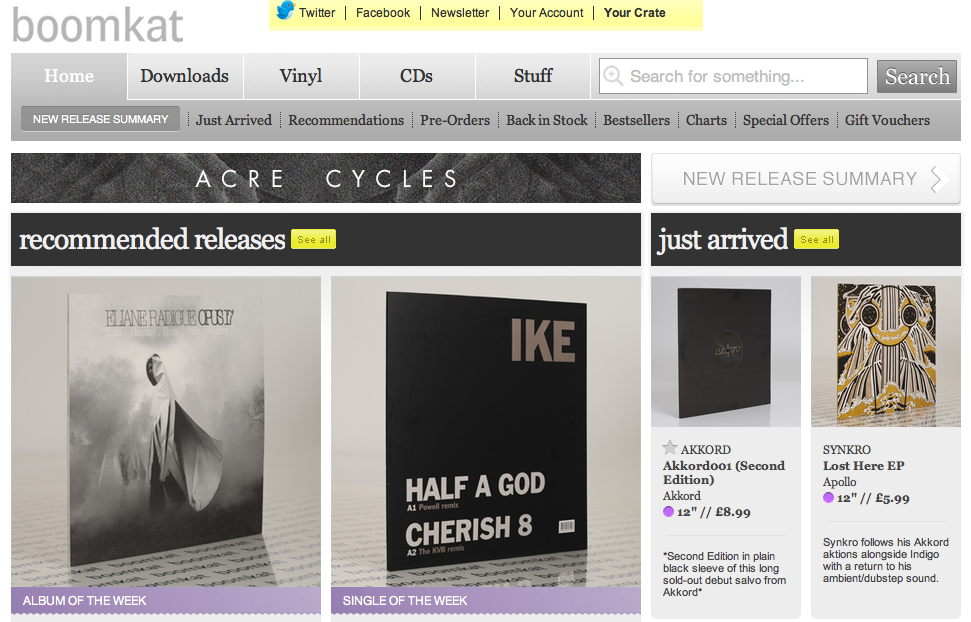Open the Eliane Radigue album cover

(x=166, y=431)
